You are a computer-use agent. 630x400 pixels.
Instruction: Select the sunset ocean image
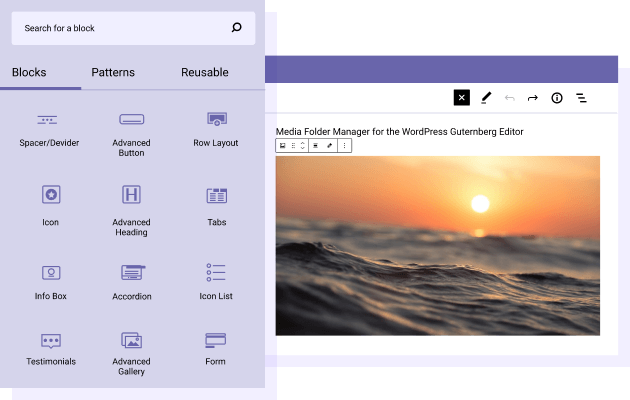(x=437, y=245)
